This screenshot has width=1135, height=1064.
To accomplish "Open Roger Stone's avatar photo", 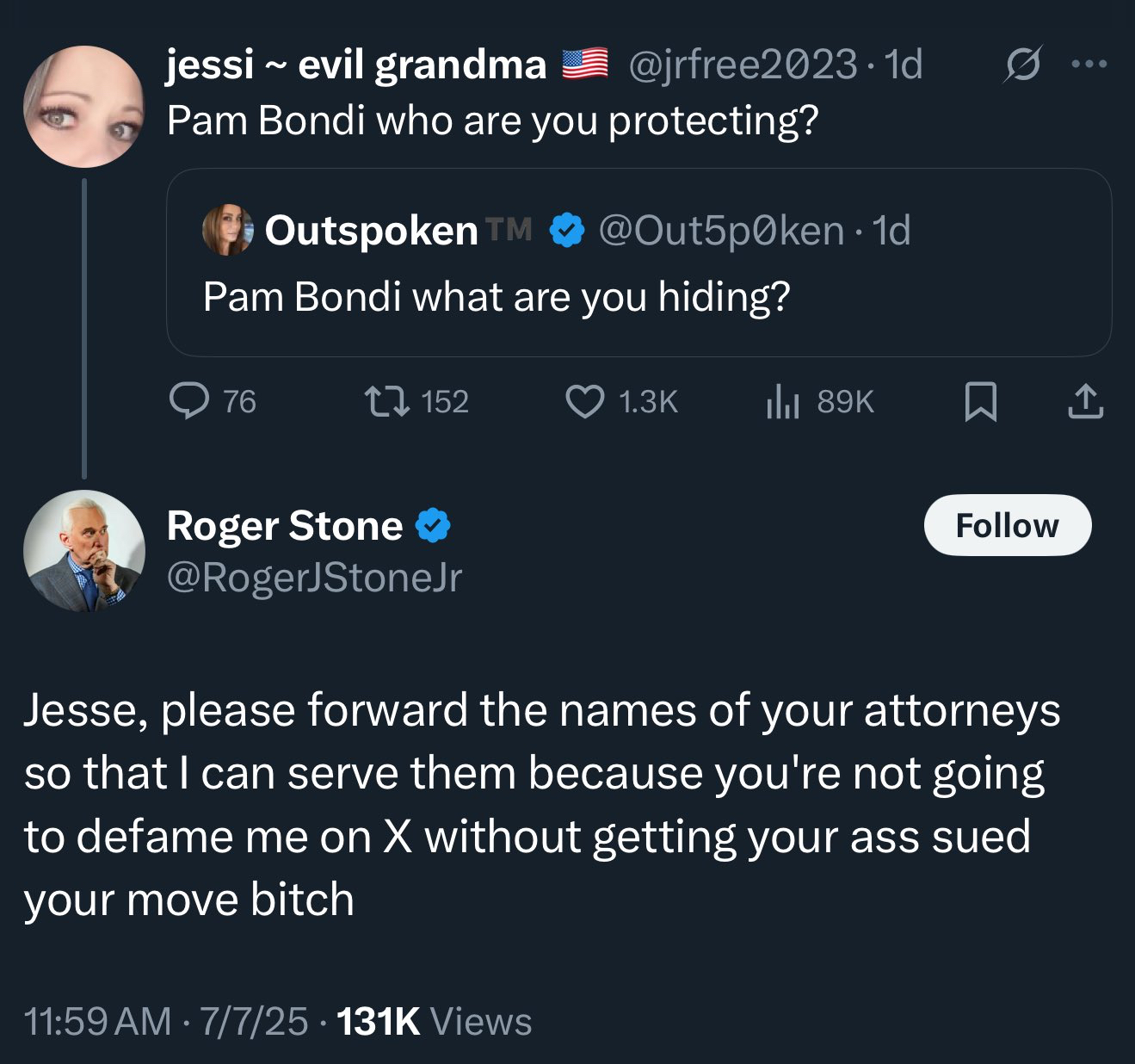I will click(83, 551).
